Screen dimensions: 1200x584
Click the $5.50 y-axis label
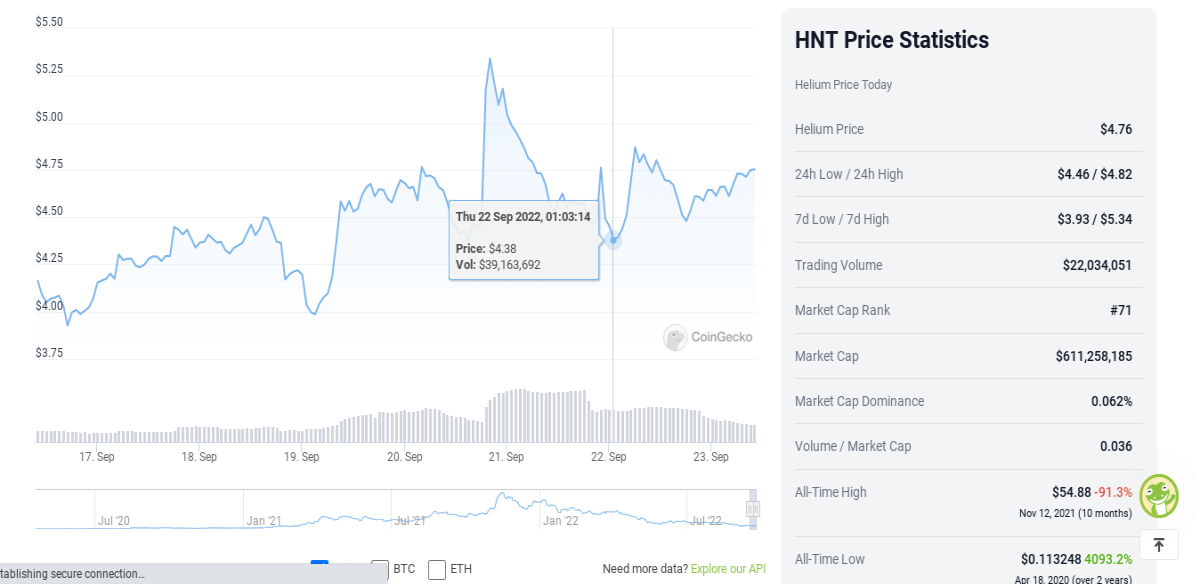[x=49, y=22]
